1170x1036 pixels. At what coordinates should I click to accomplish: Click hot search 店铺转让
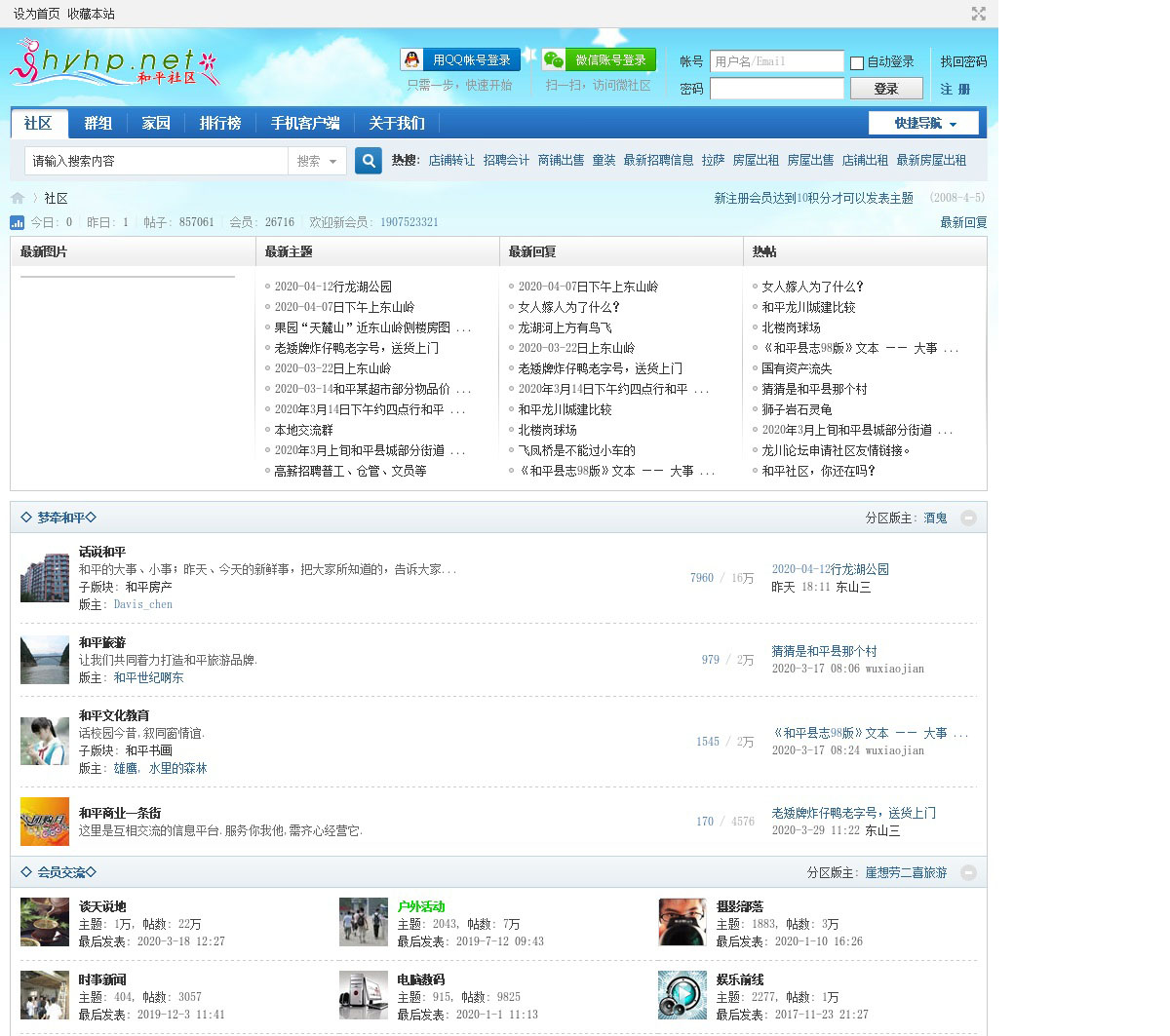[452, 160]
